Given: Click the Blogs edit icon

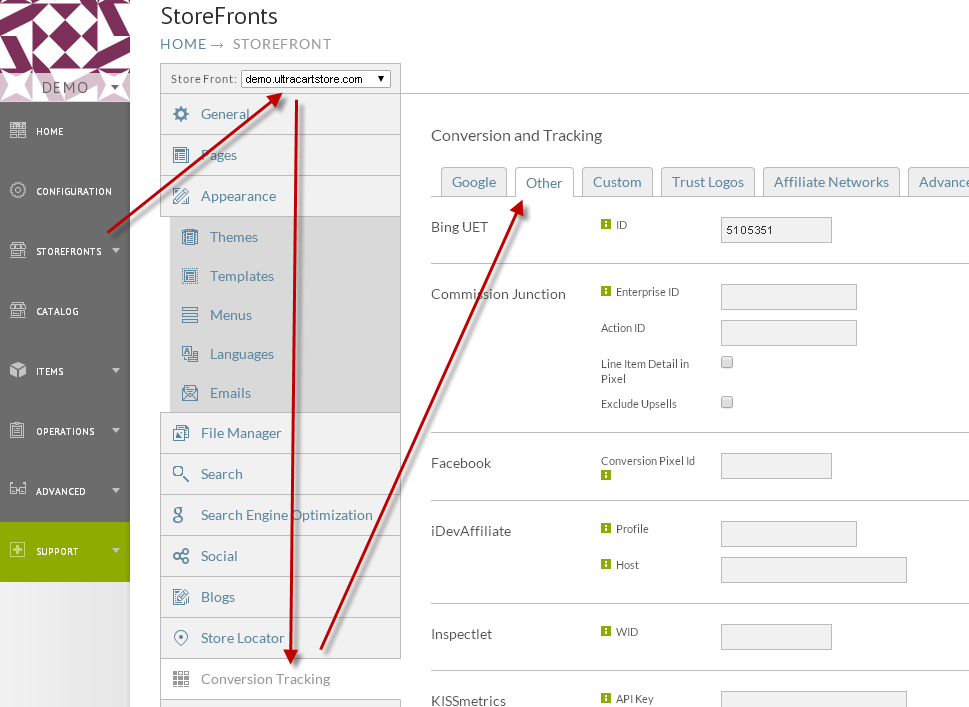Looking at the screenshot, I should tap(180, 597).
